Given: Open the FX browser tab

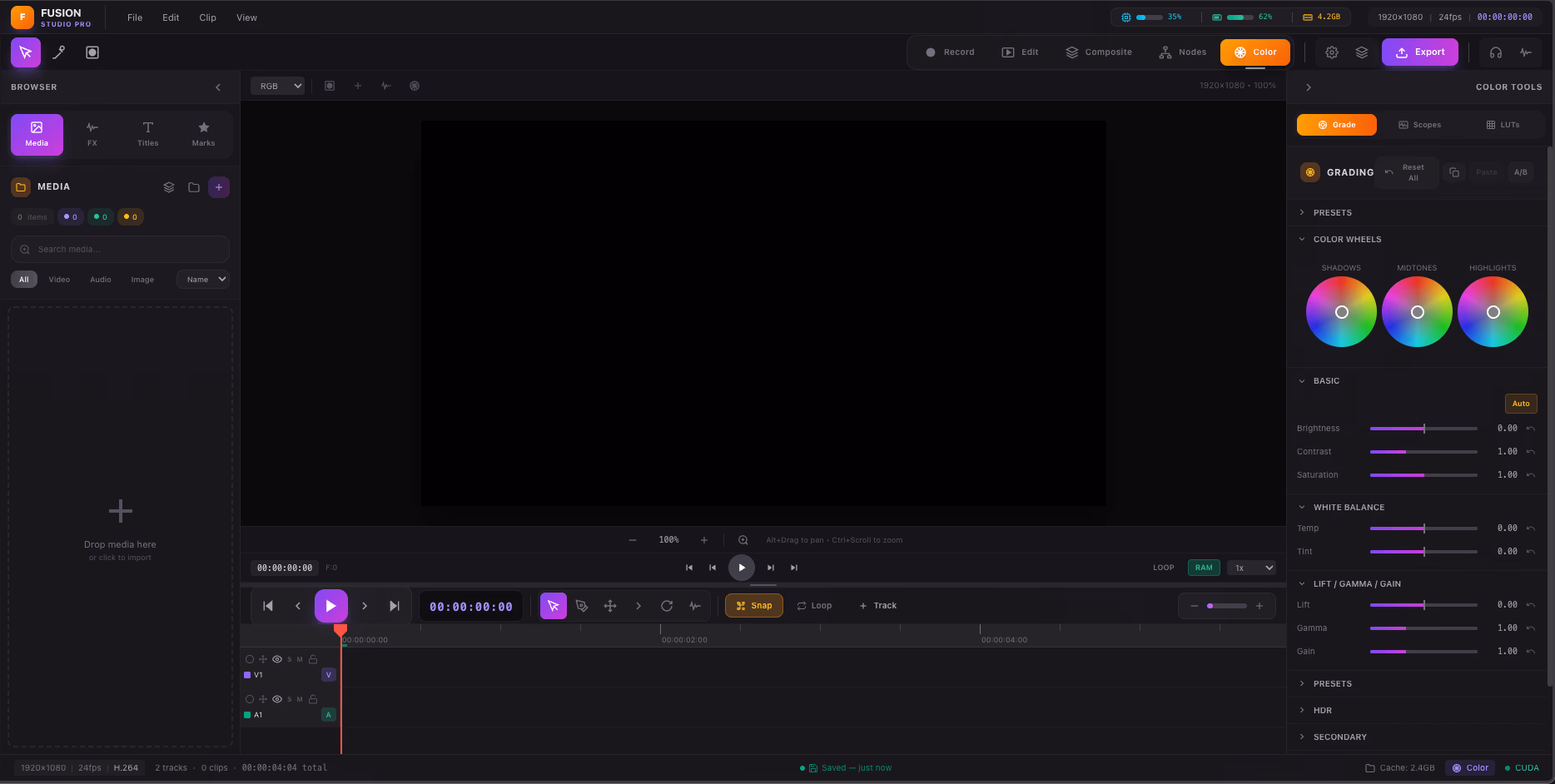Looking at the screenshot, I should [x=92, y=135].
